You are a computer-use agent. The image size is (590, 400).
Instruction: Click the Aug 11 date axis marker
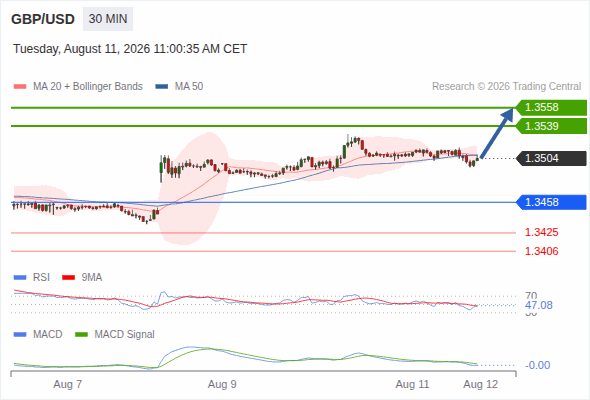pos(412,384)
